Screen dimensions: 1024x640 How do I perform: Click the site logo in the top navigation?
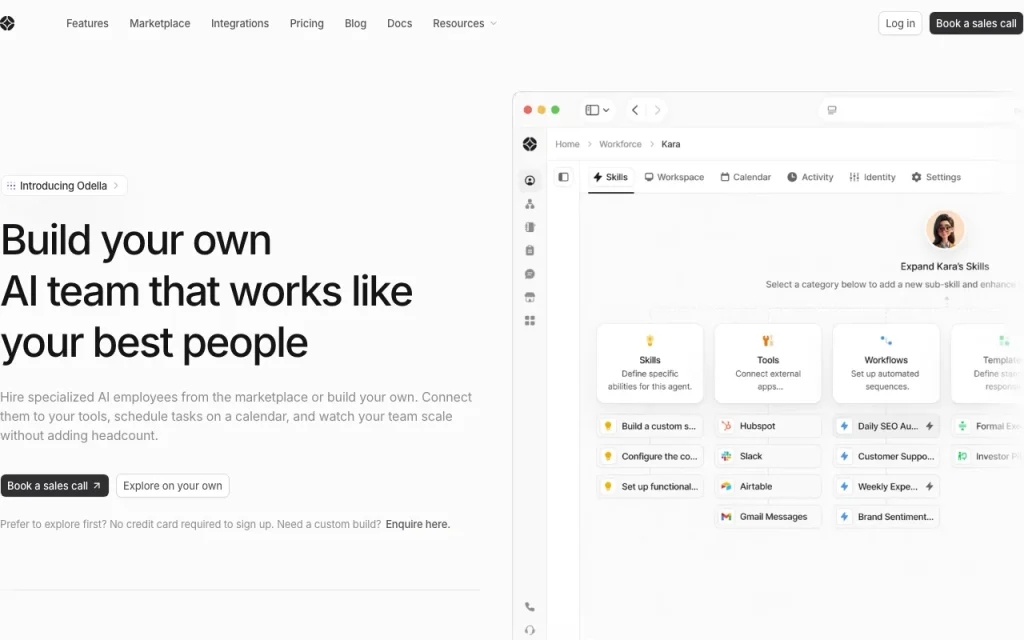click(7, 24)
